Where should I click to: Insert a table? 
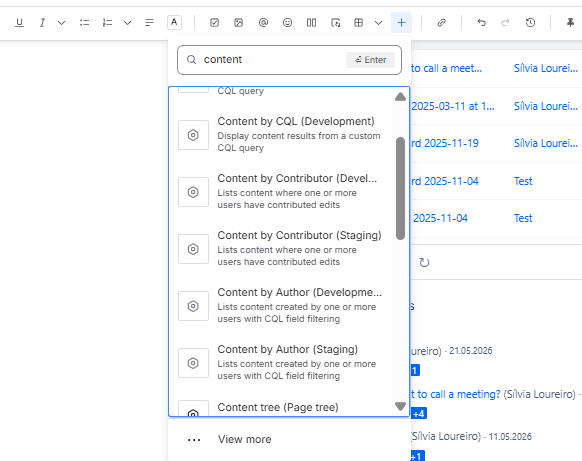[x=359, y=23]
